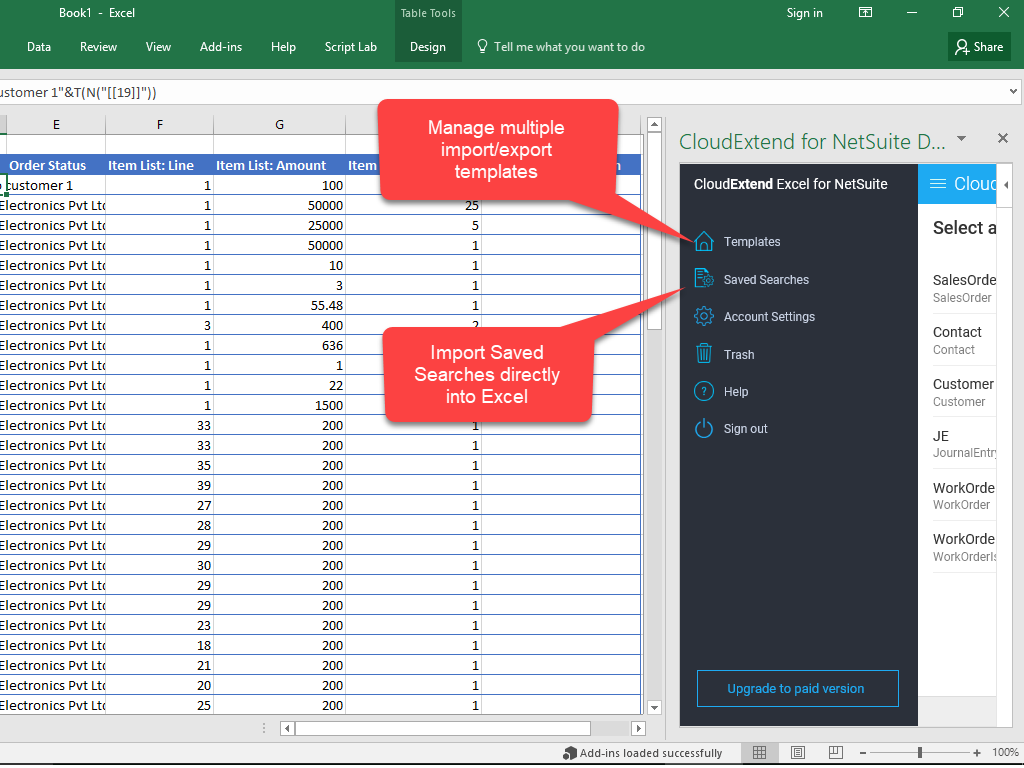Click the Help question mark in CloudExtend sidebar

[x=703, y=392]
